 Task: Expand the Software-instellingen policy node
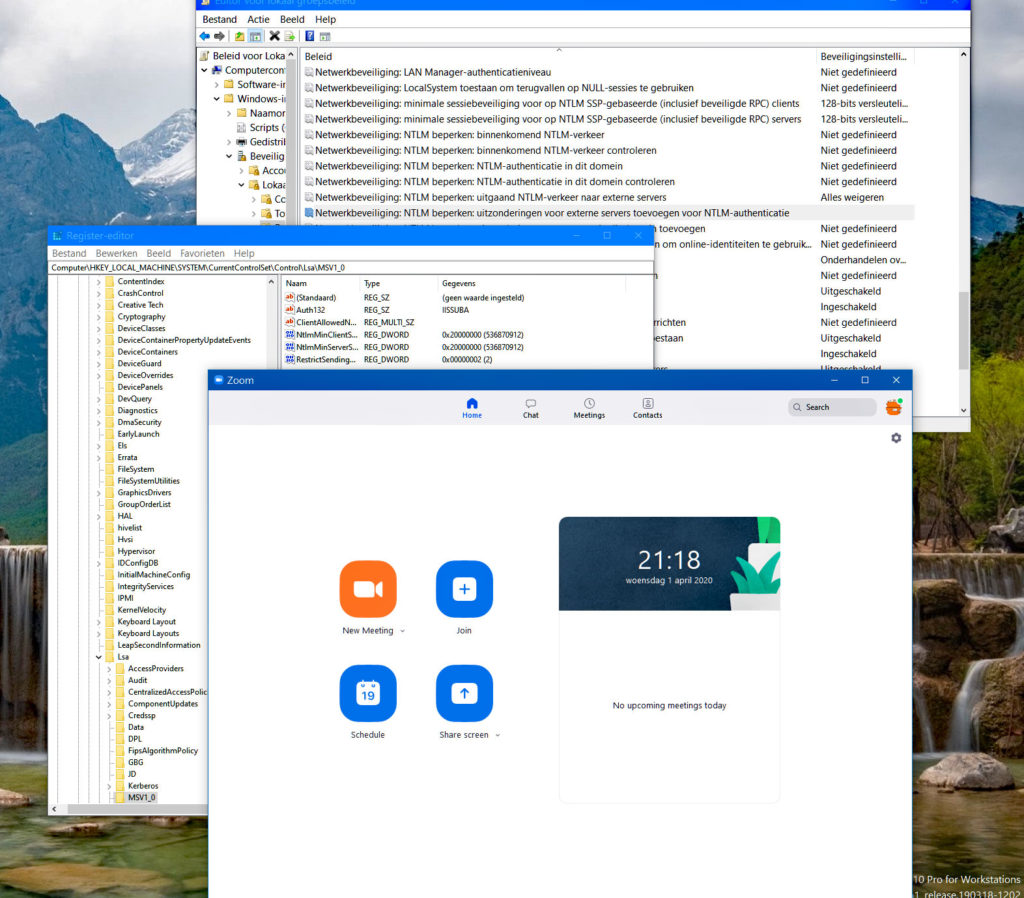point(217,84)
